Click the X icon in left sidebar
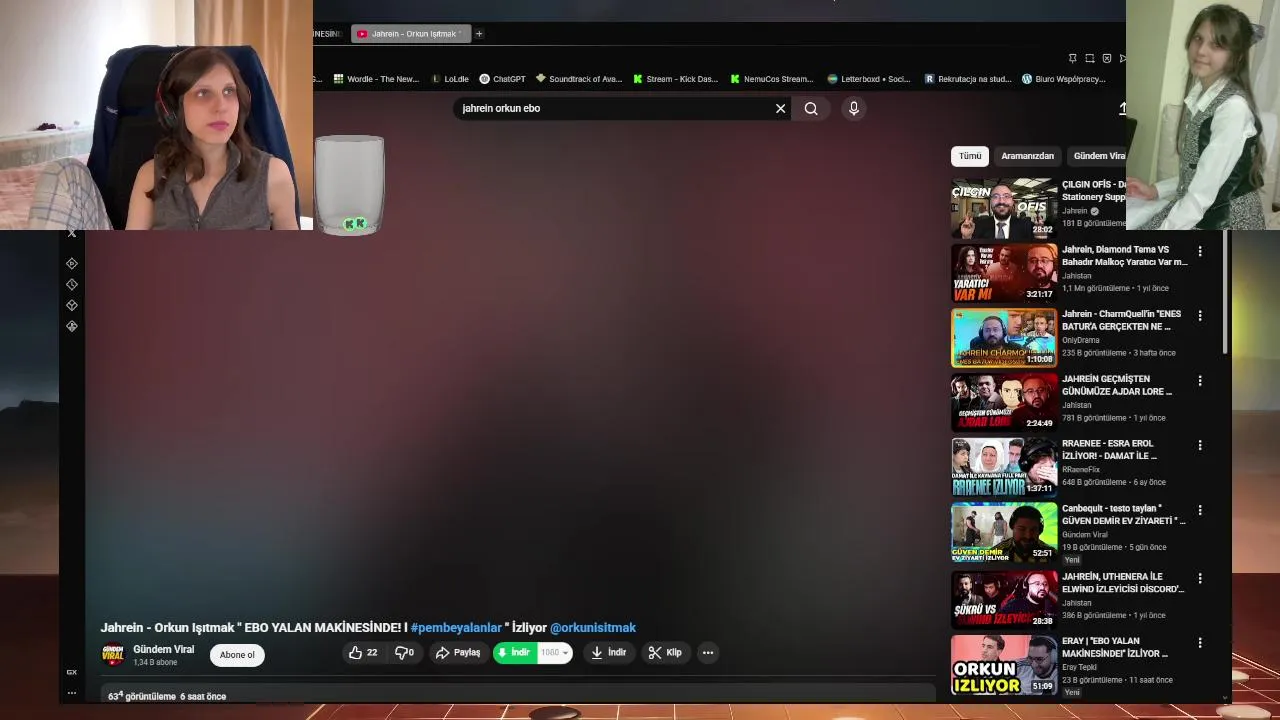 click(x=72, y=233)
